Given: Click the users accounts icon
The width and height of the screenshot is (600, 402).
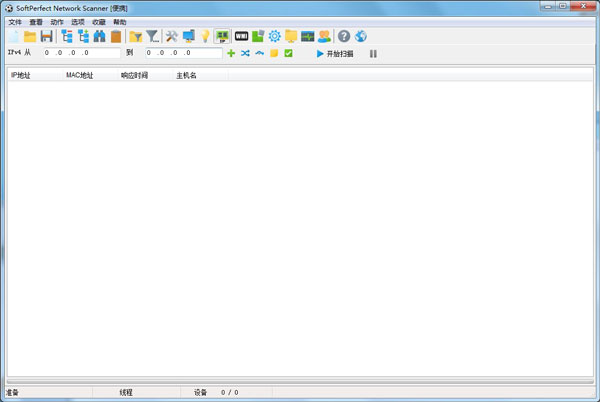Looking at the screenshot, I should 324,37.
